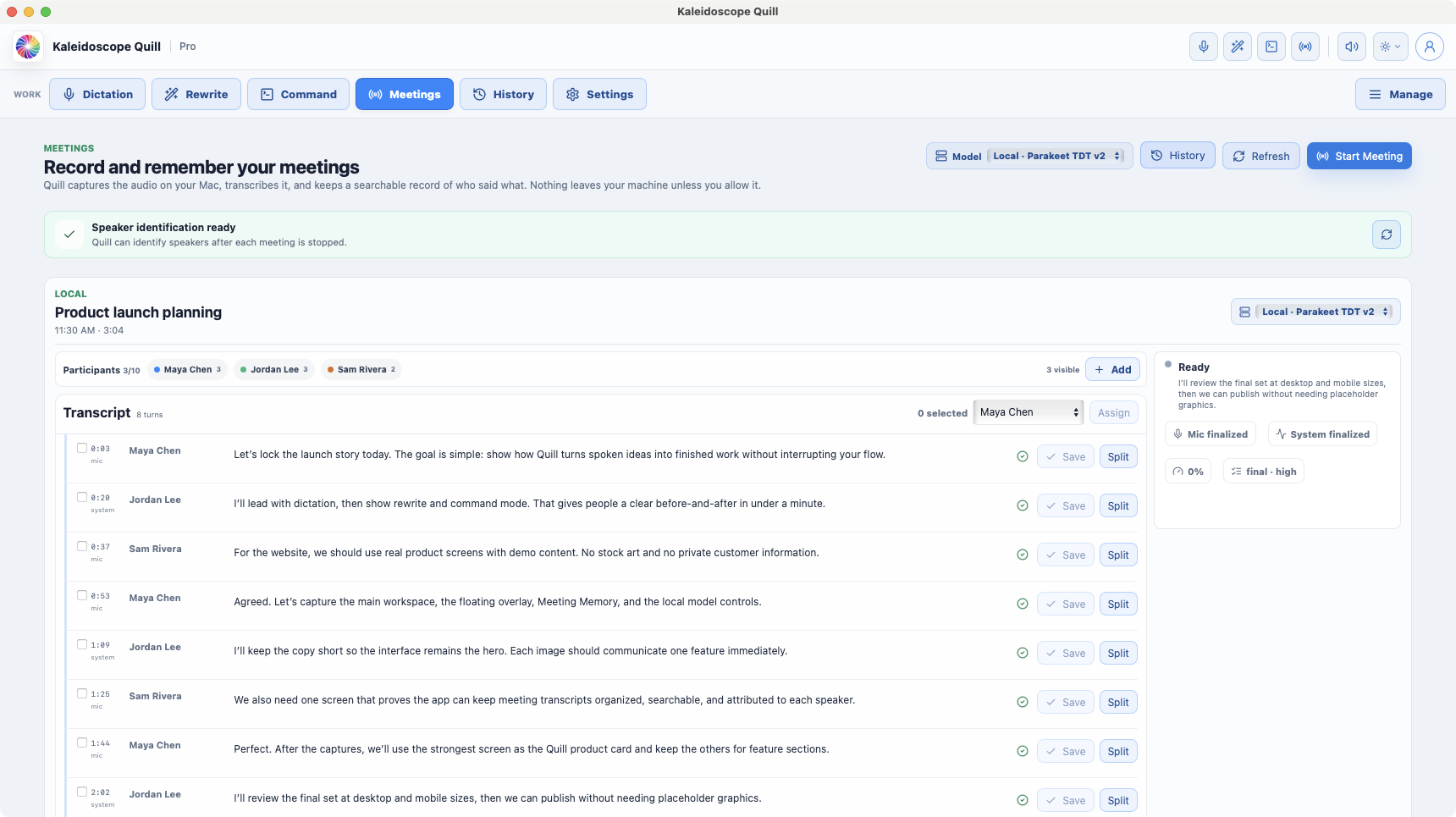This screenshot has width=1456, height=817.
Task: Select the Meetings tab
Action: tap(405, 94)
